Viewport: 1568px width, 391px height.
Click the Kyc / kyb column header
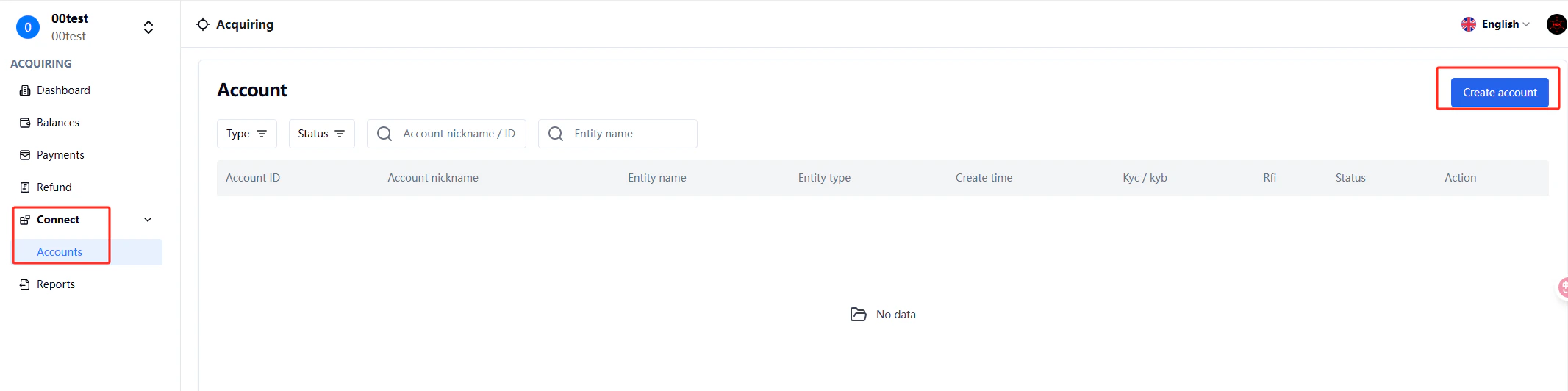(x=1145, y=178)
